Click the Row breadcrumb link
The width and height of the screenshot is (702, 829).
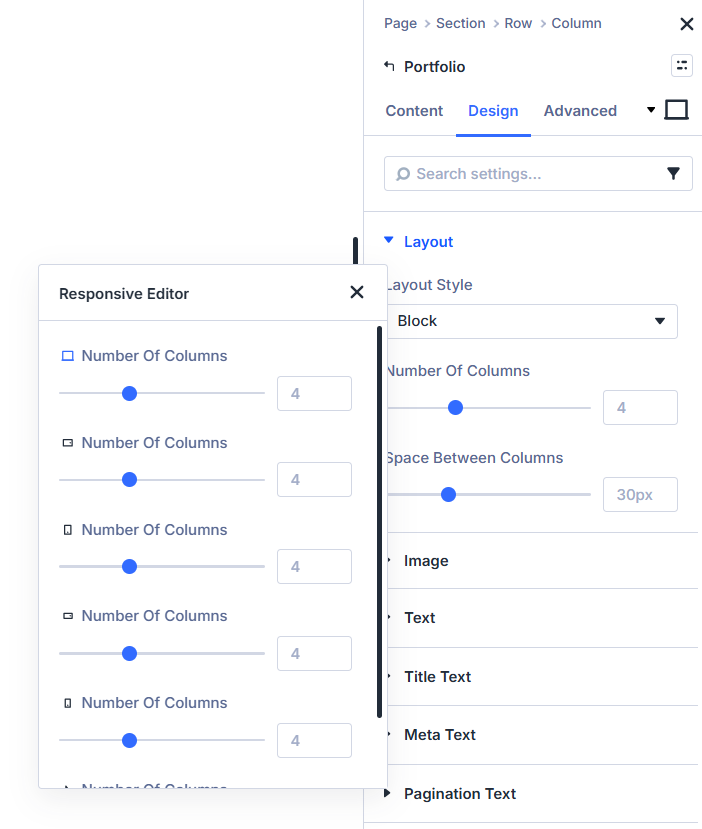[518, 23]
